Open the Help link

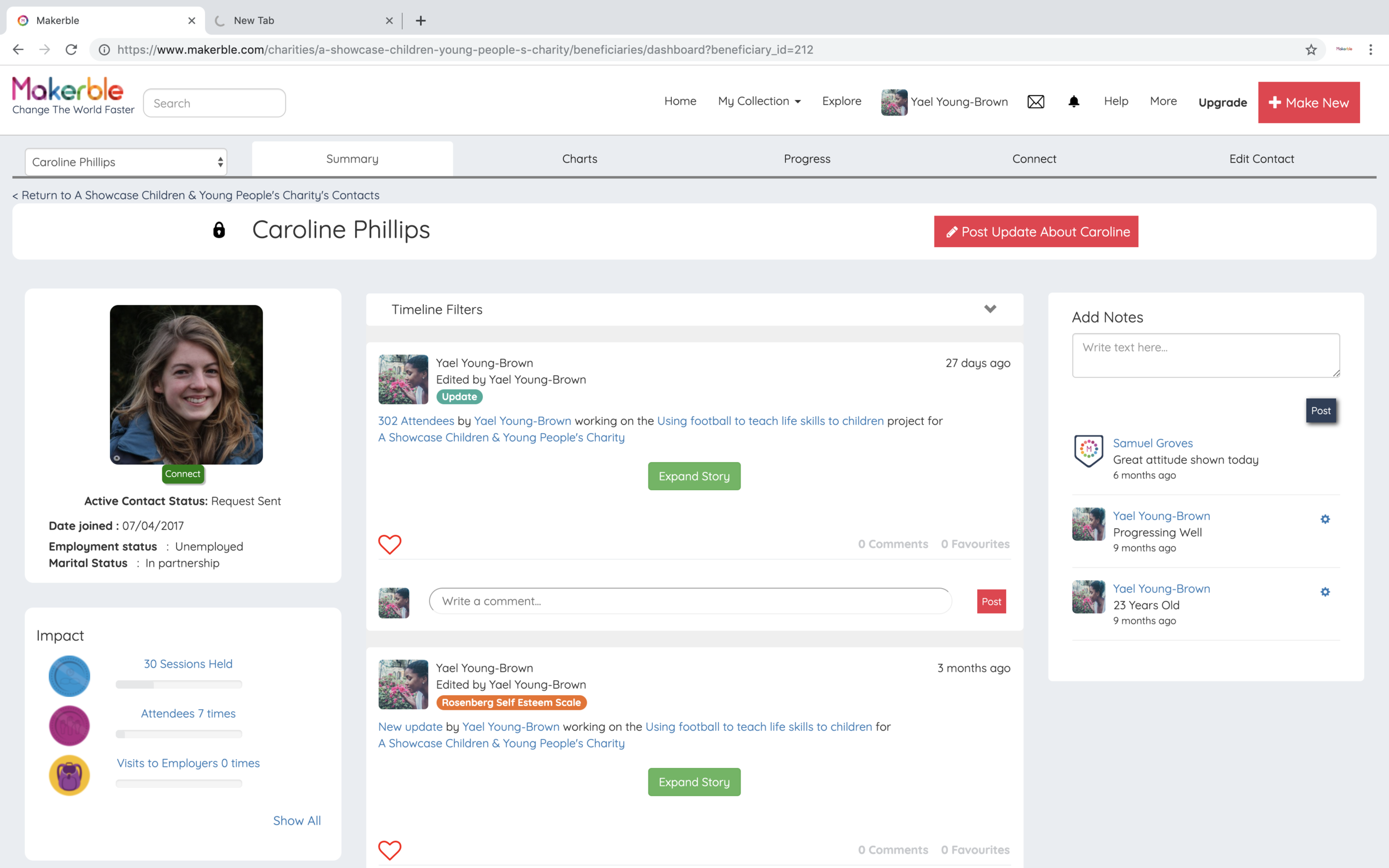[1116, 101]
